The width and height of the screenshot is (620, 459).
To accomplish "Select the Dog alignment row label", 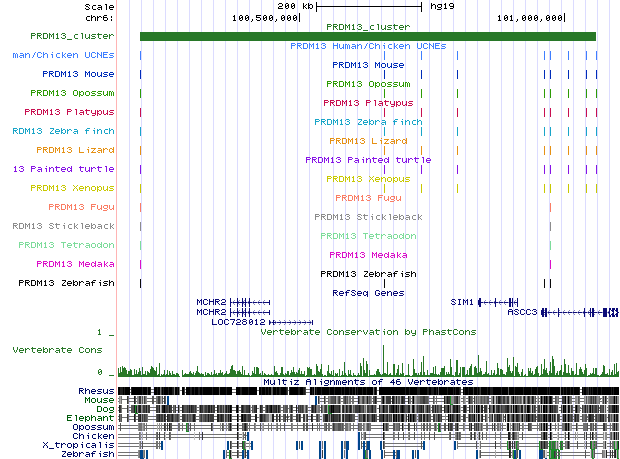I will pos(104,408).
